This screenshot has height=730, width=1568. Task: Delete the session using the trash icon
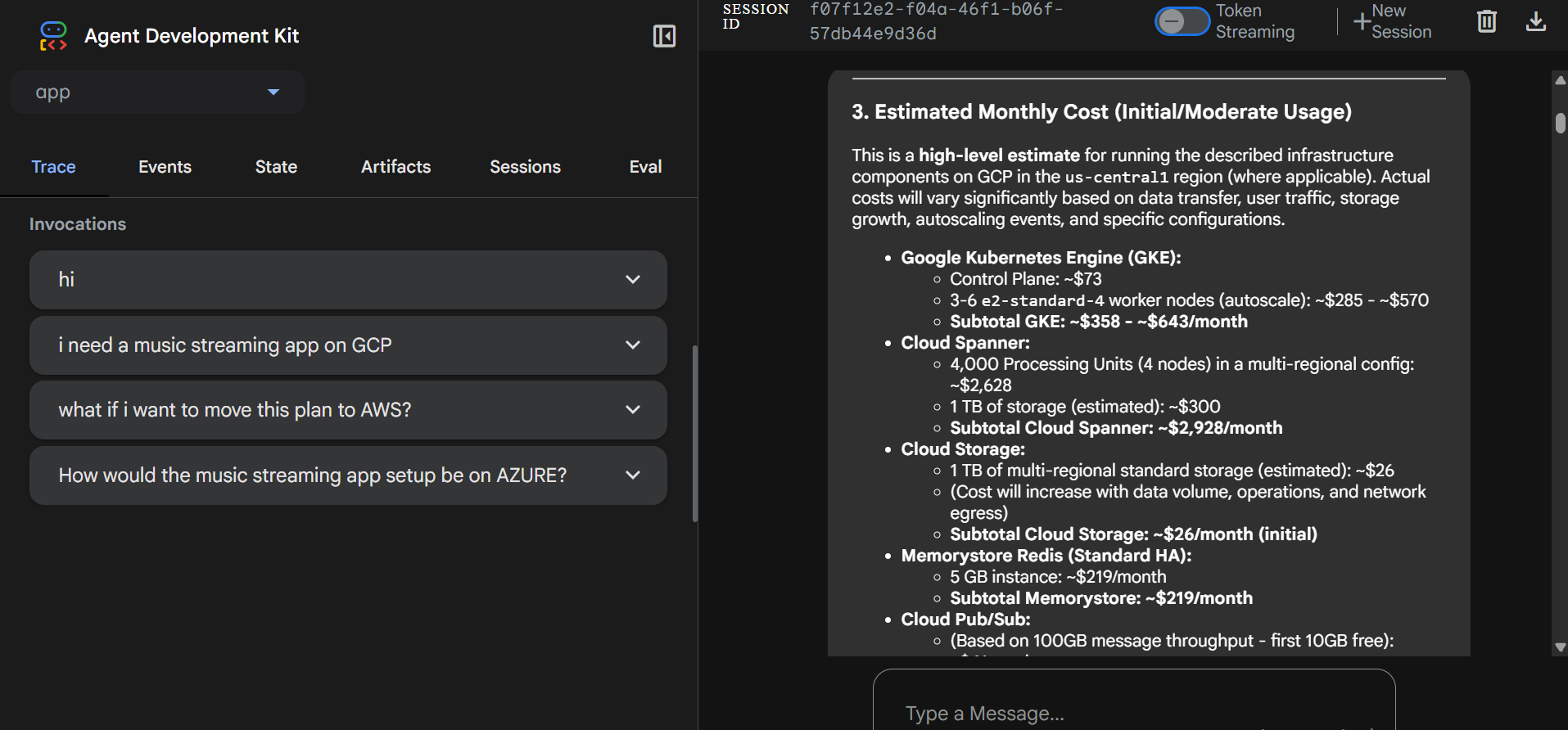click(x=1486, y=21)
